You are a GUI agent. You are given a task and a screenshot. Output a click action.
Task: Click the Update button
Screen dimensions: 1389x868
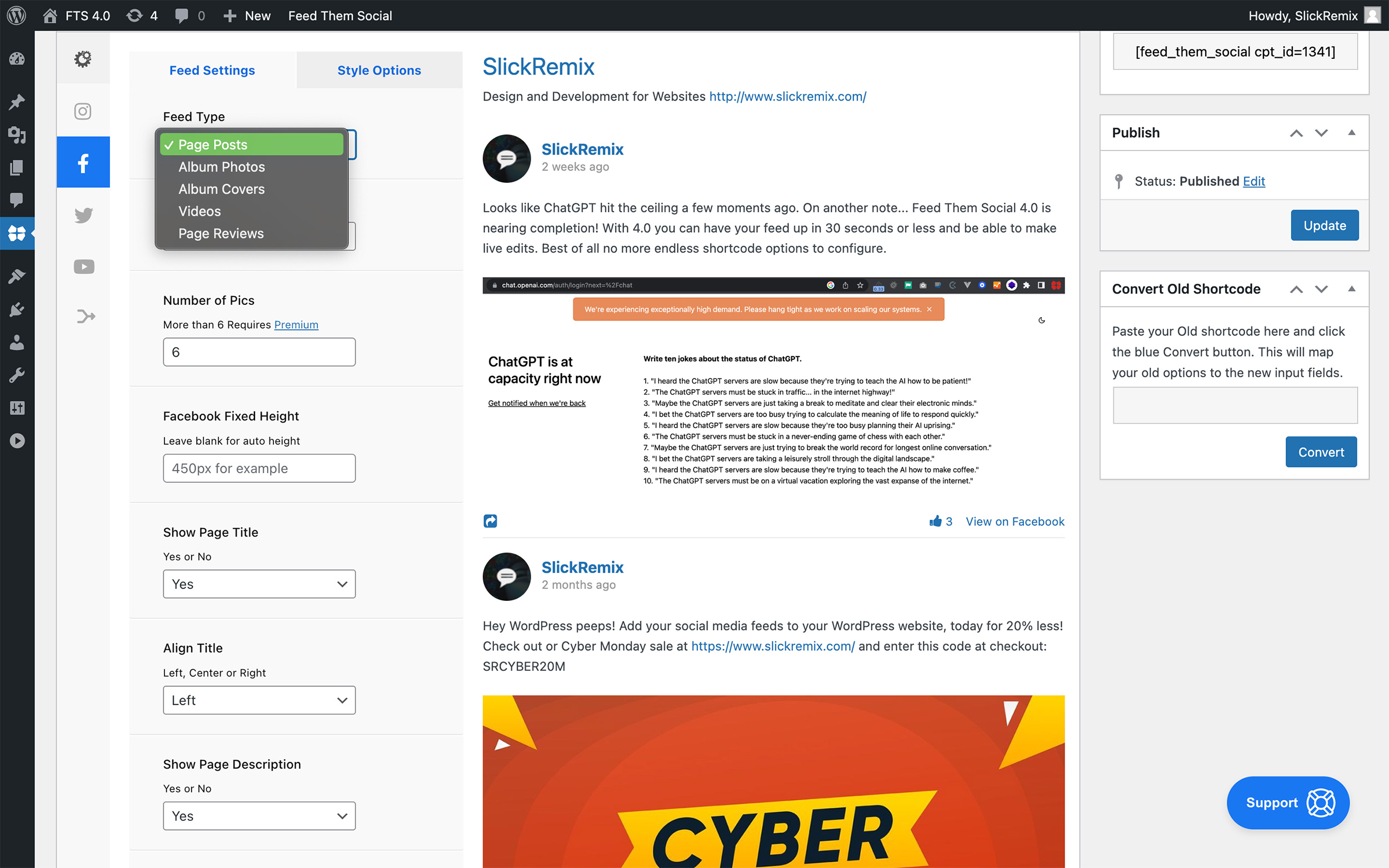[1324, 225]
